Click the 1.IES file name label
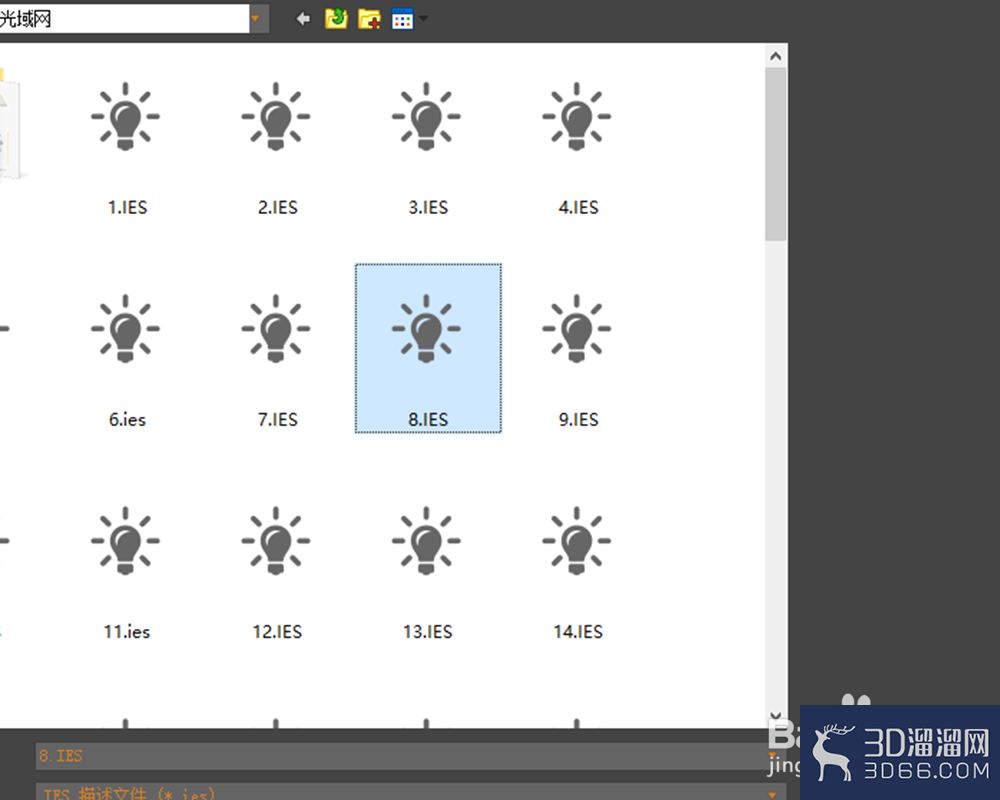Viewport: 1000px width, 800px height. (x=128, y=207)
